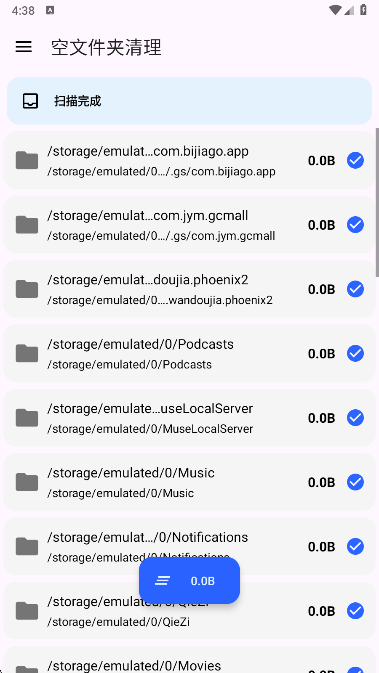
Task: Deselect the Podcasts folder checkmark
Action: point(355,353)
